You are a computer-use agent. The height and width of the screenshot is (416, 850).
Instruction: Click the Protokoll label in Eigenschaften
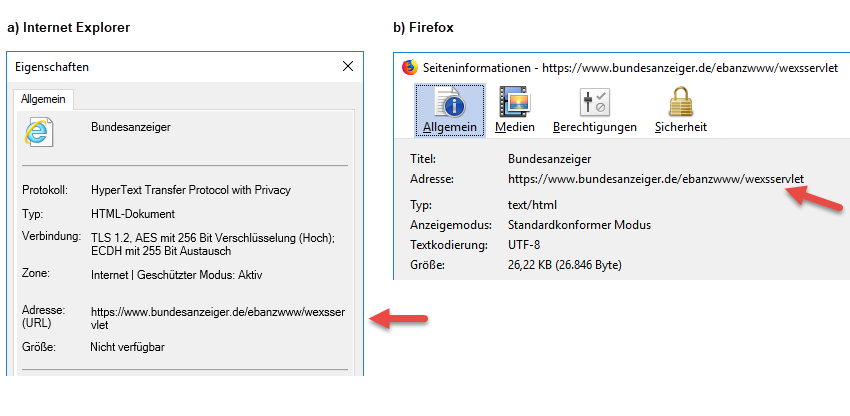[45, 190]
